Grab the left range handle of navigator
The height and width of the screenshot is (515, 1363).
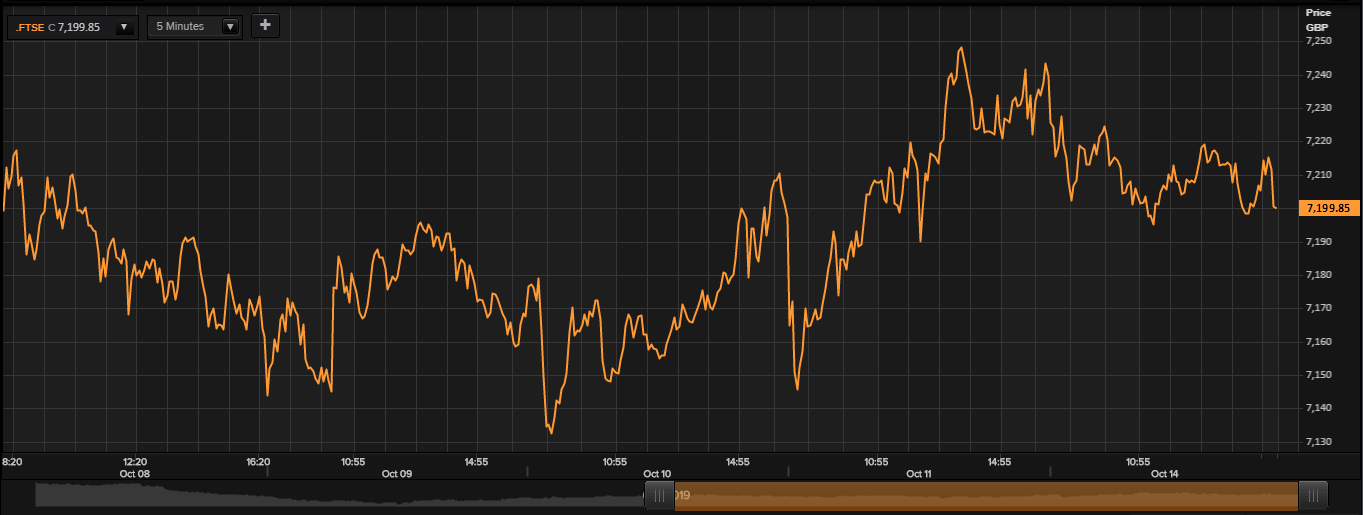coord(659,496)
